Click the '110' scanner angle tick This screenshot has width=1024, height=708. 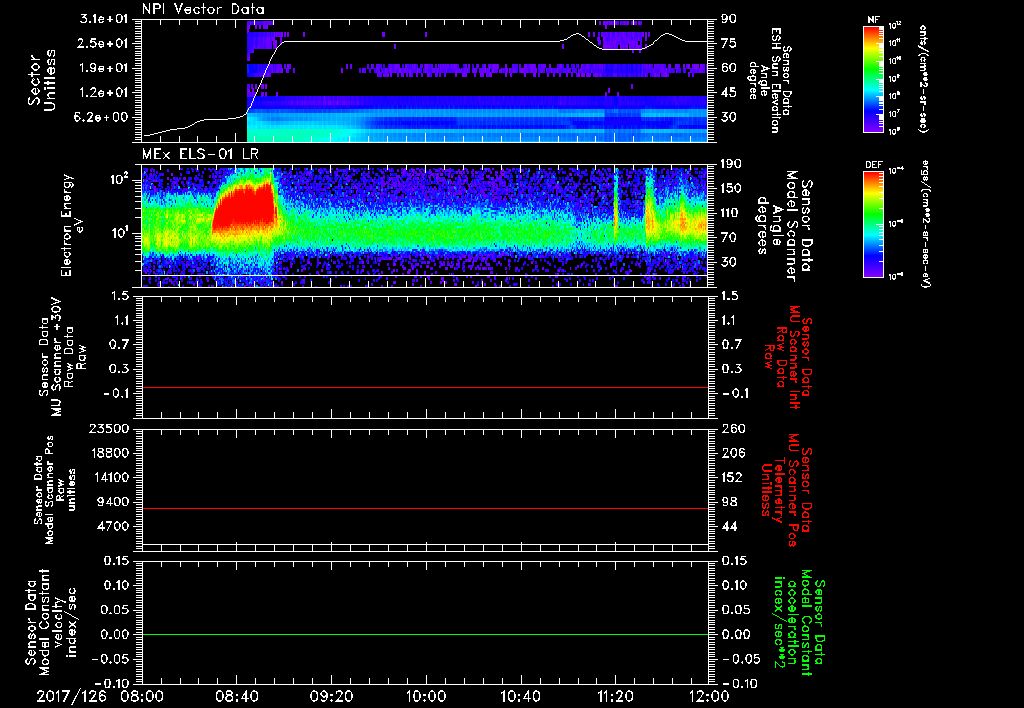[x=730, y=213]
